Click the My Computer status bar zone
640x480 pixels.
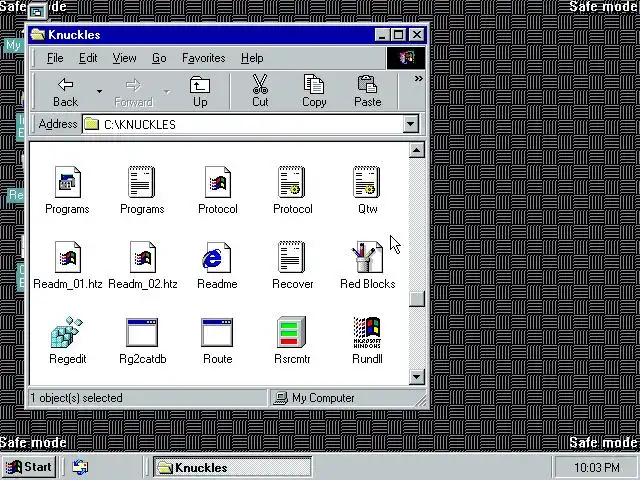click(347, 398)
